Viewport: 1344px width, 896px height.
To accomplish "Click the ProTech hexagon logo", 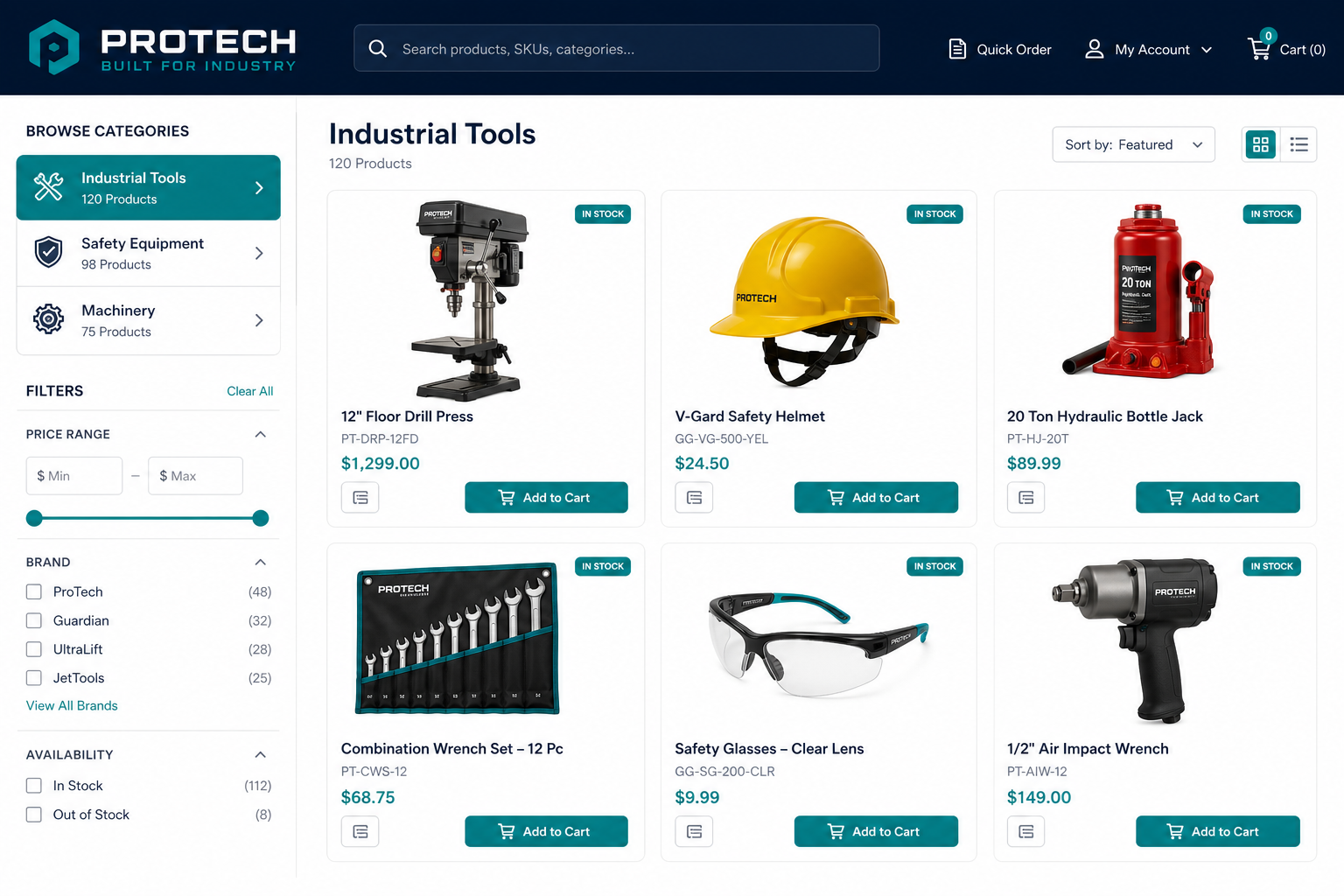I will pyautogui.click(x=54, y=47).
